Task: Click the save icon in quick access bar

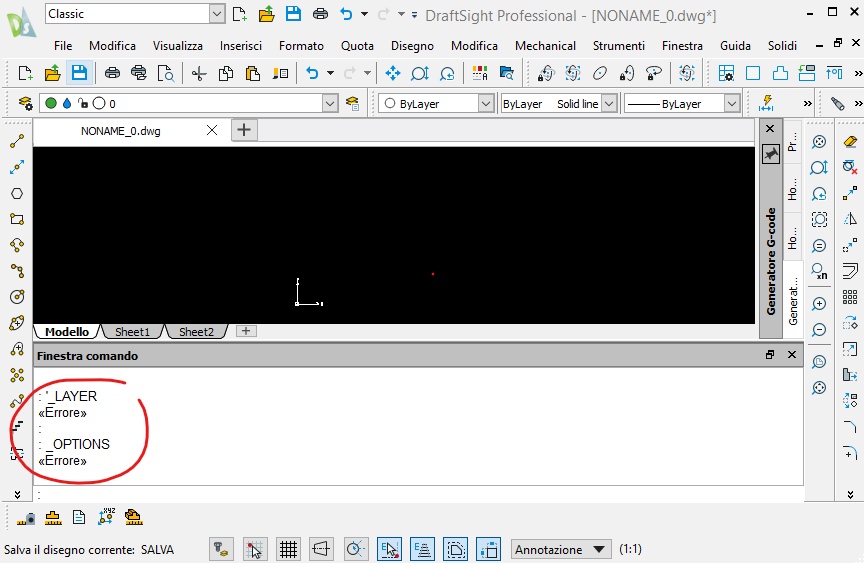Action: point(293,14)
